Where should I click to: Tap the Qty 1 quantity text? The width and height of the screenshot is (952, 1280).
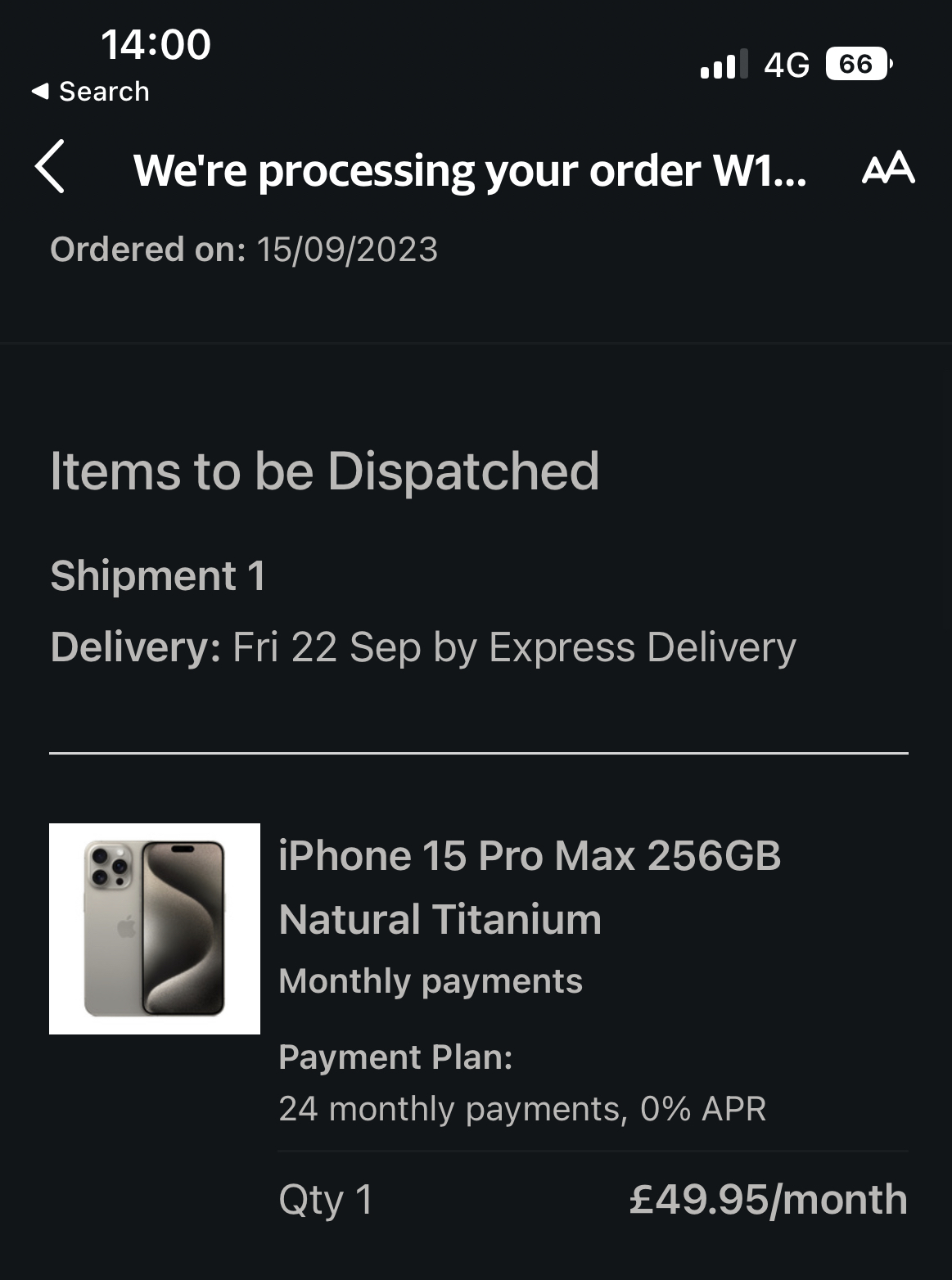pyautogui.click(x=326, y=1201)
